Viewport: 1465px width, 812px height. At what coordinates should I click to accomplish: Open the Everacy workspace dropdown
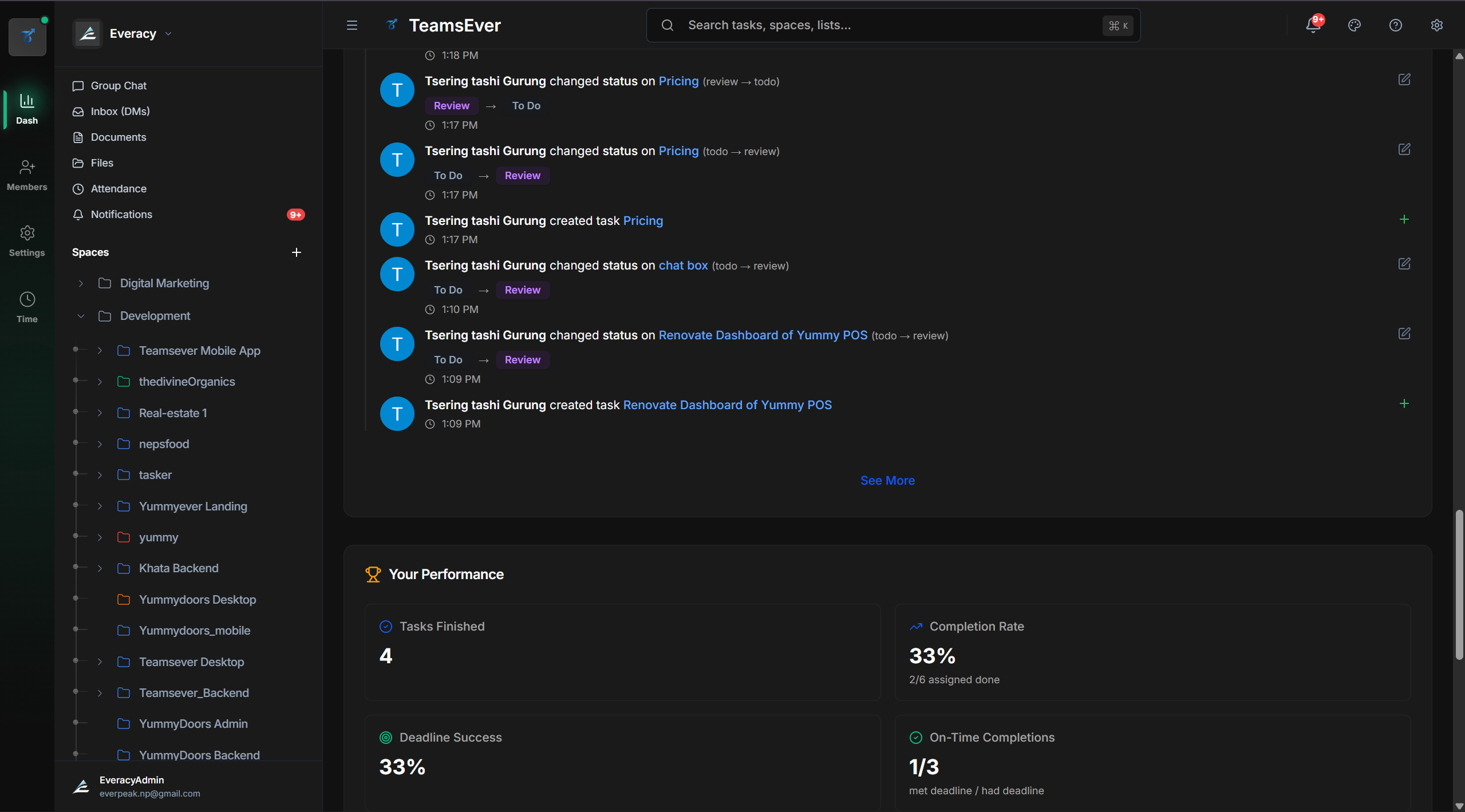point(123,34)
